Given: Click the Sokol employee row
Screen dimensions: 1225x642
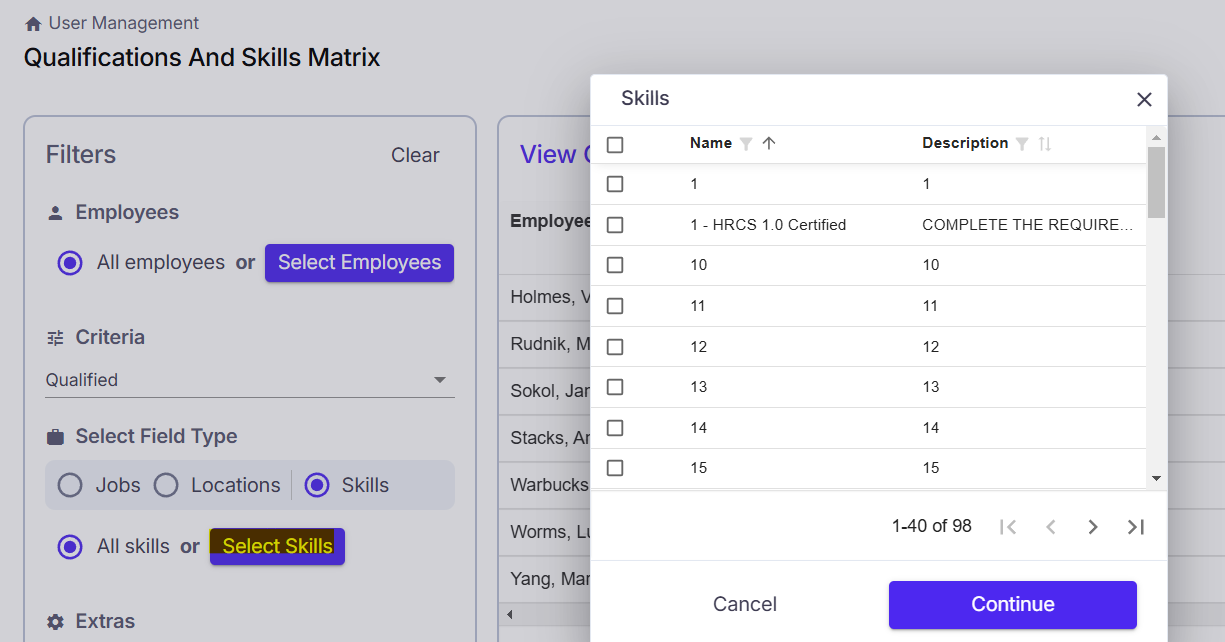Looking at the screenshot, I should (545, 391).
